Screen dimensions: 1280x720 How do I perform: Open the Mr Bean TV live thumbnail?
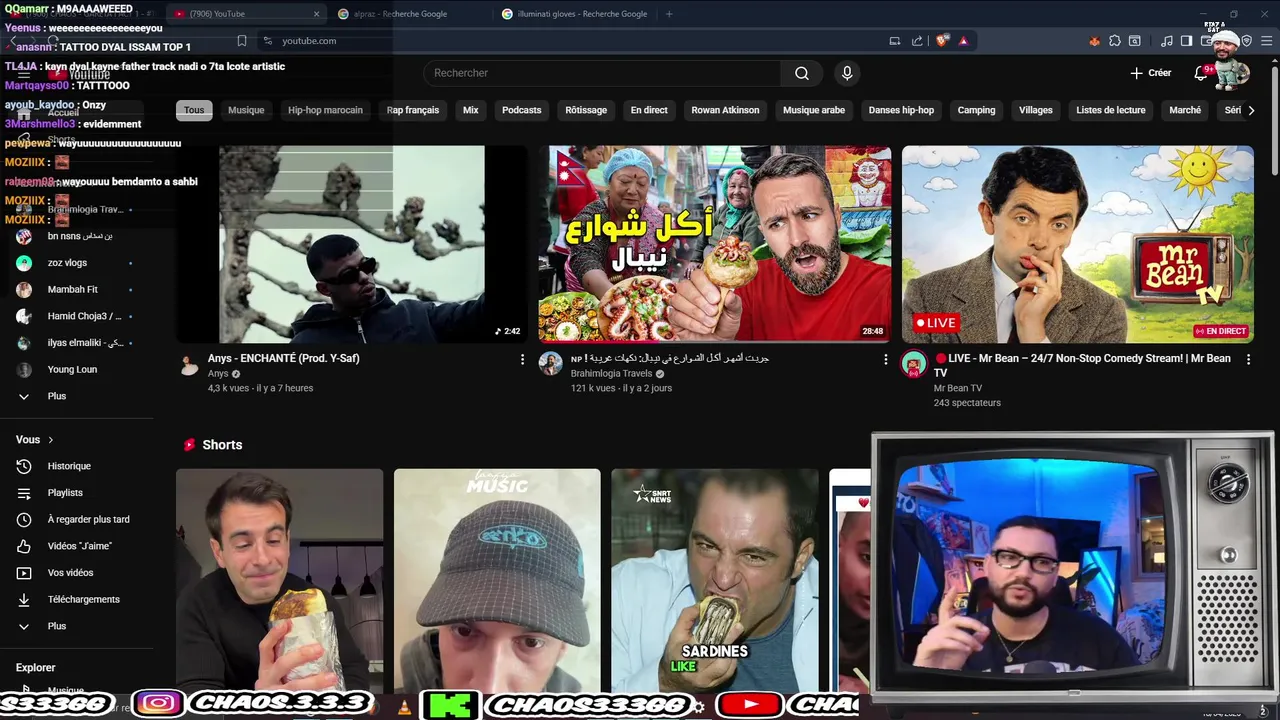tap(1078, 244)
